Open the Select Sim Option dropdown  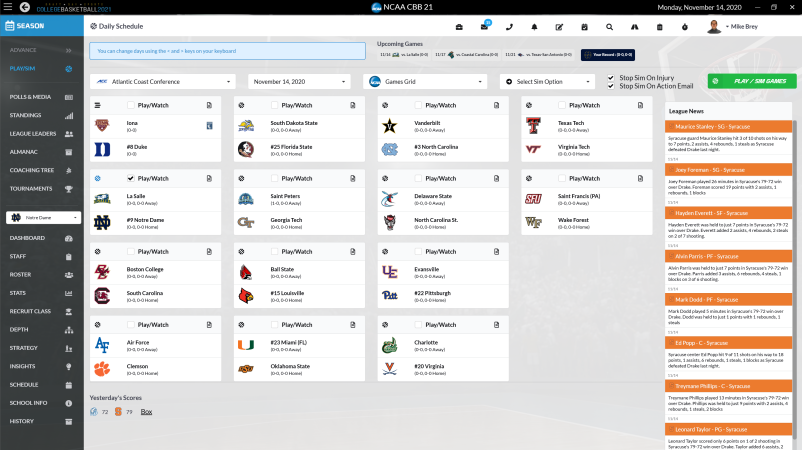pyautogui.click(x=550, y=81)
